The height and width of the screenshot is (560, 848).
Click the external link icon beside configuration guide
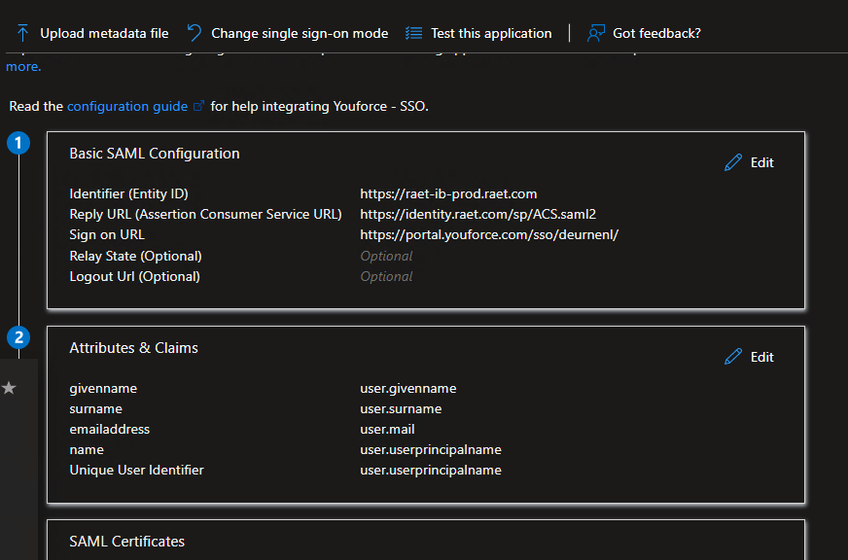pos(198,106)
